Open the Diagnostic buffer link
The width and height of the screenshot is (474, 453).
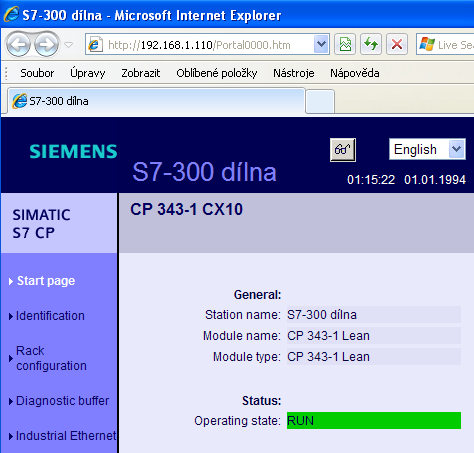tap(62, 401)
